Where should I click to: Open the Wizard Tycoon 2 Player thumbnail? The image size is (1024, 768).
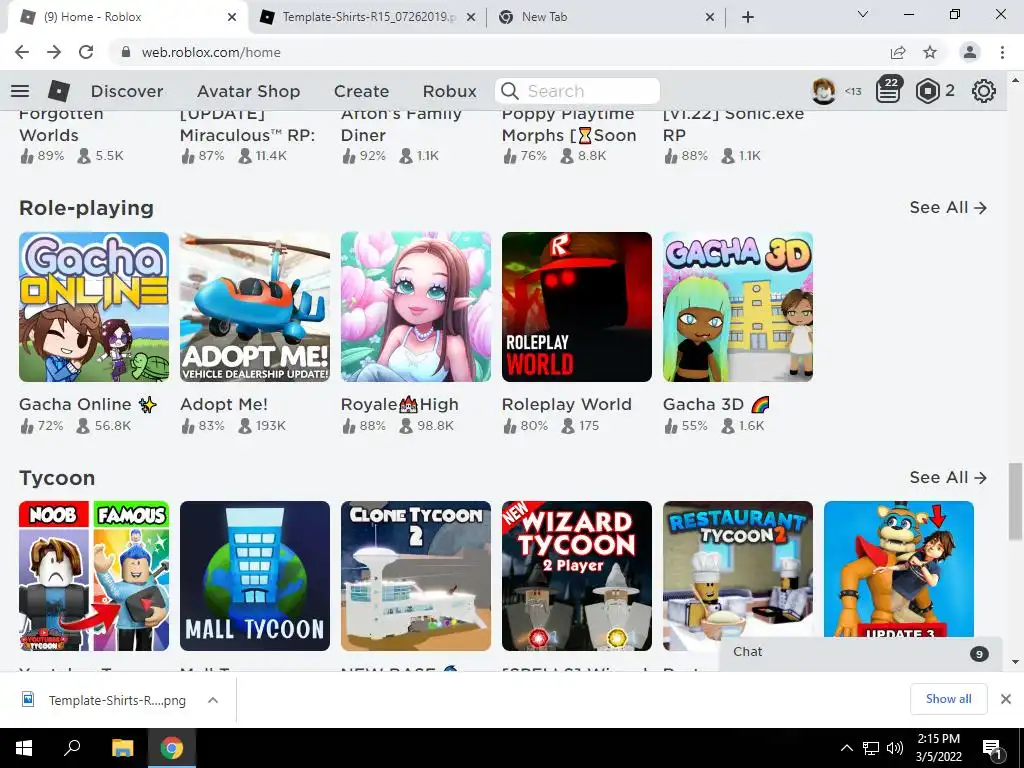coord(577,576)
